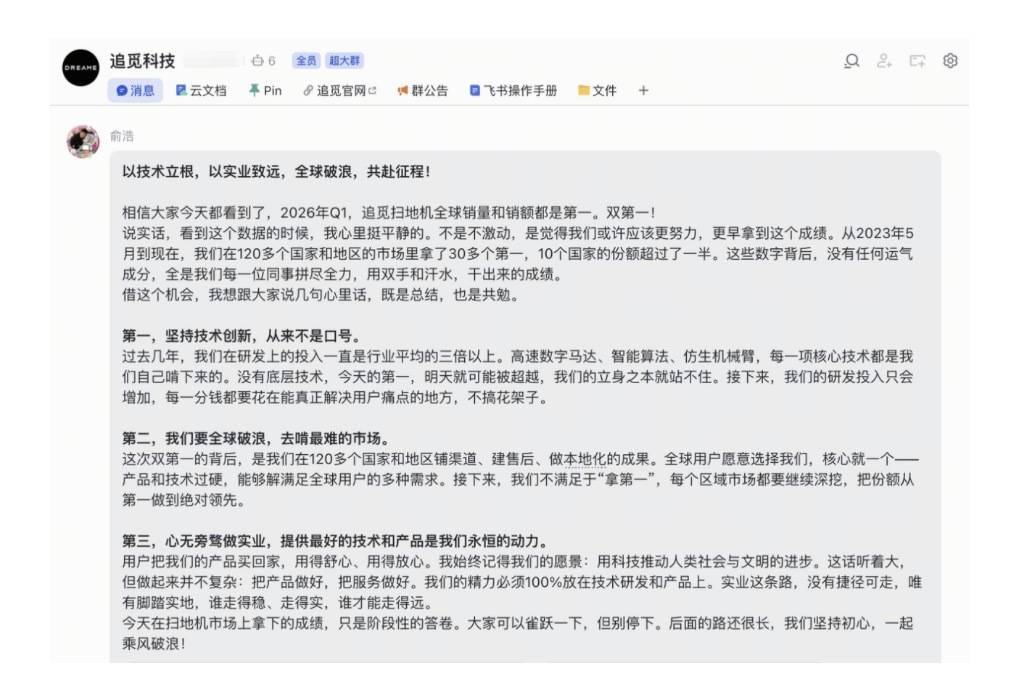Viewport: 1022px width, 689px height.
Task: Open the 追觅官网 link tab
Action: 340,91
